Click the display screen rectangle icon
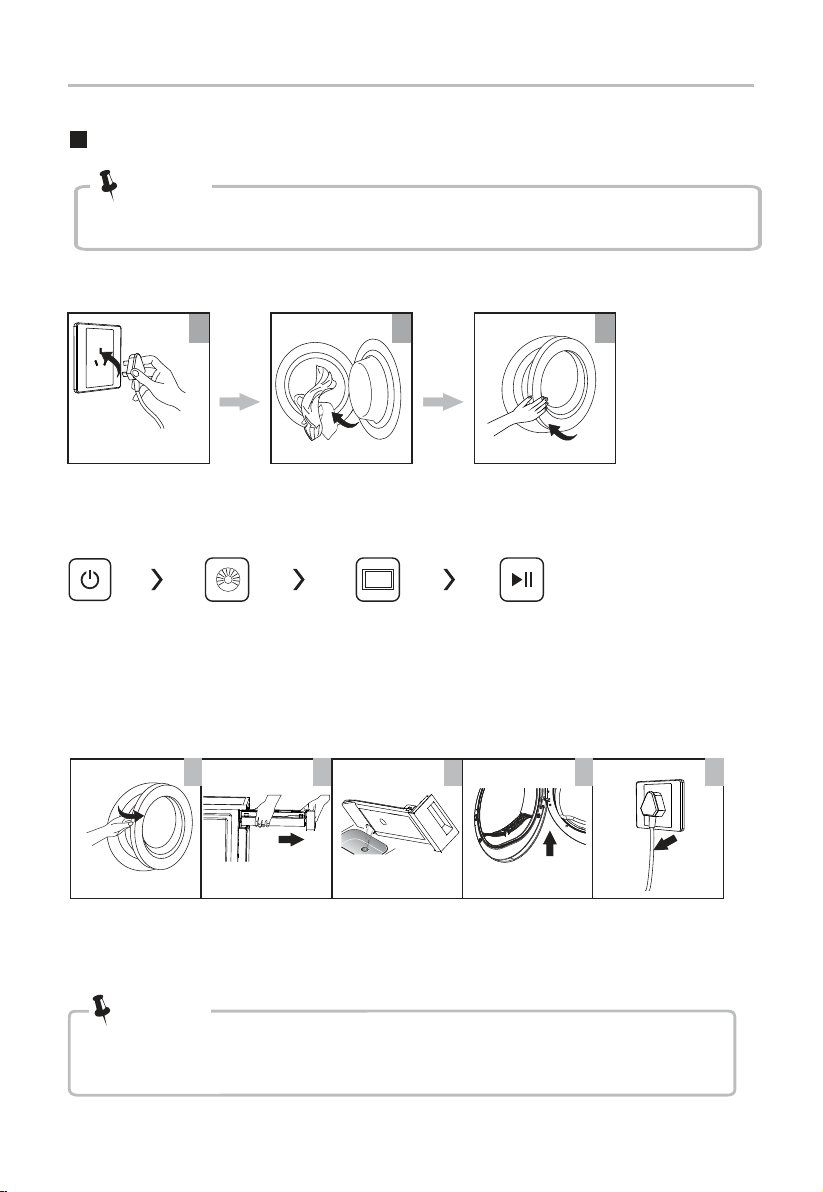This screenshot has width=823, height=1192. tap(378, 580)
